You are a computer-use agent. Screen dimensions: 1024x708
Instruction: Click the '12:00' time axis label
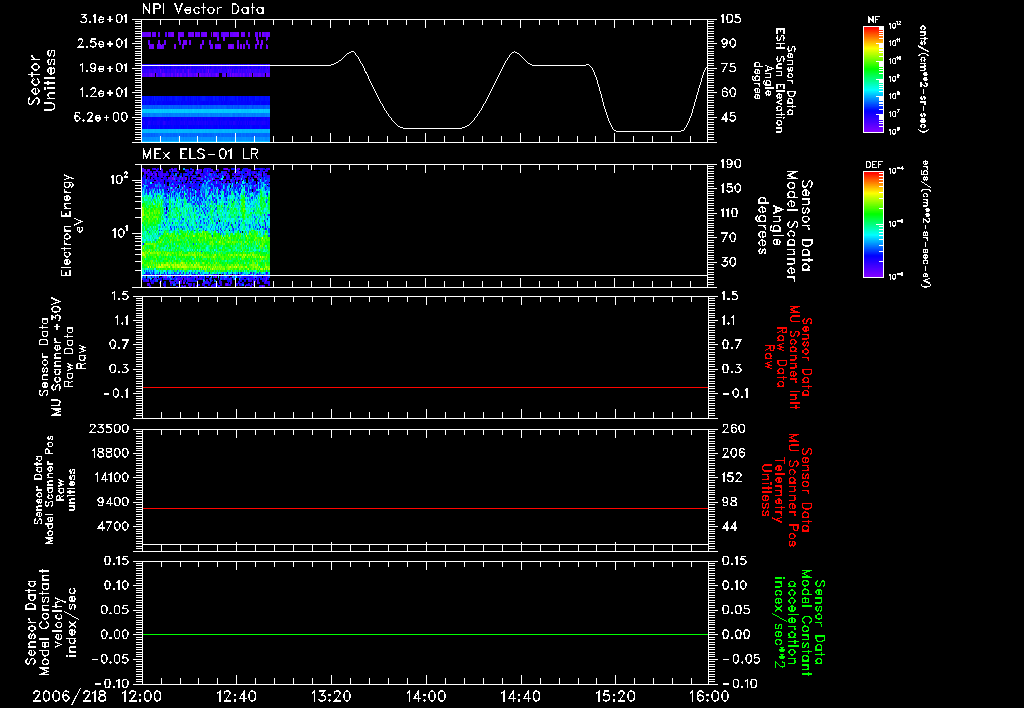(x=142, y=697)
